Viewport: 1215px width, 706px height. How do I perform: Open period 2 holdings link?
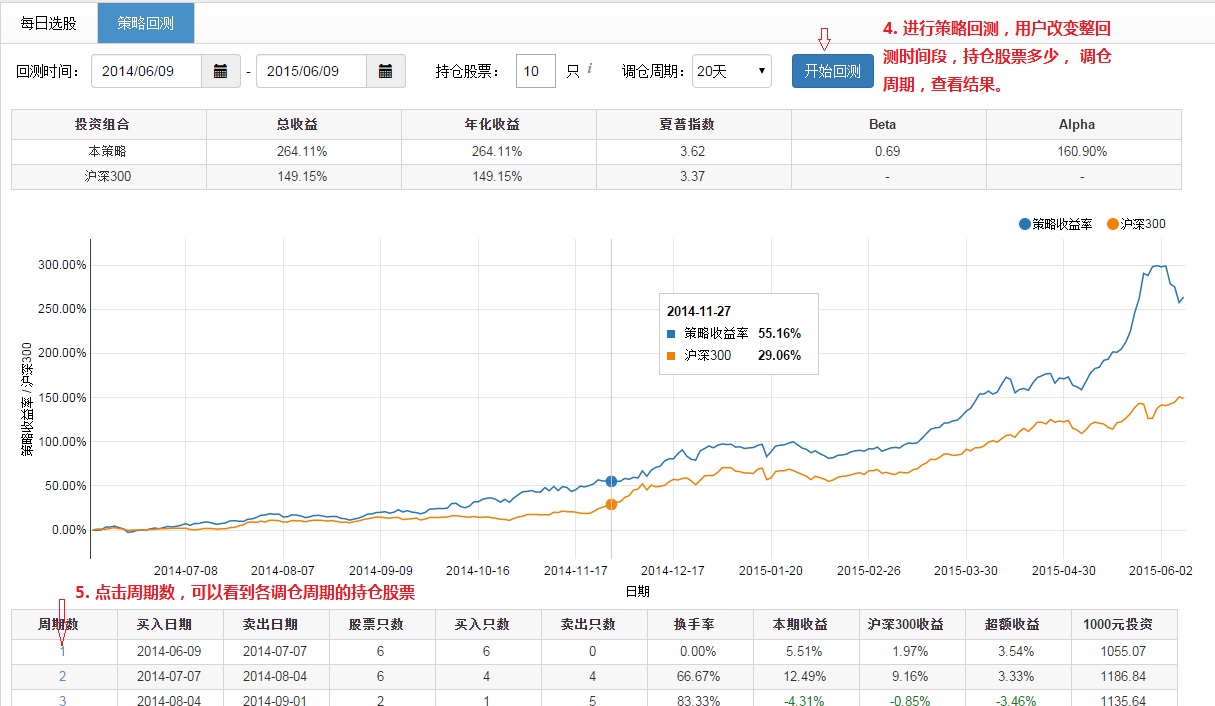[x=62, y=676]
